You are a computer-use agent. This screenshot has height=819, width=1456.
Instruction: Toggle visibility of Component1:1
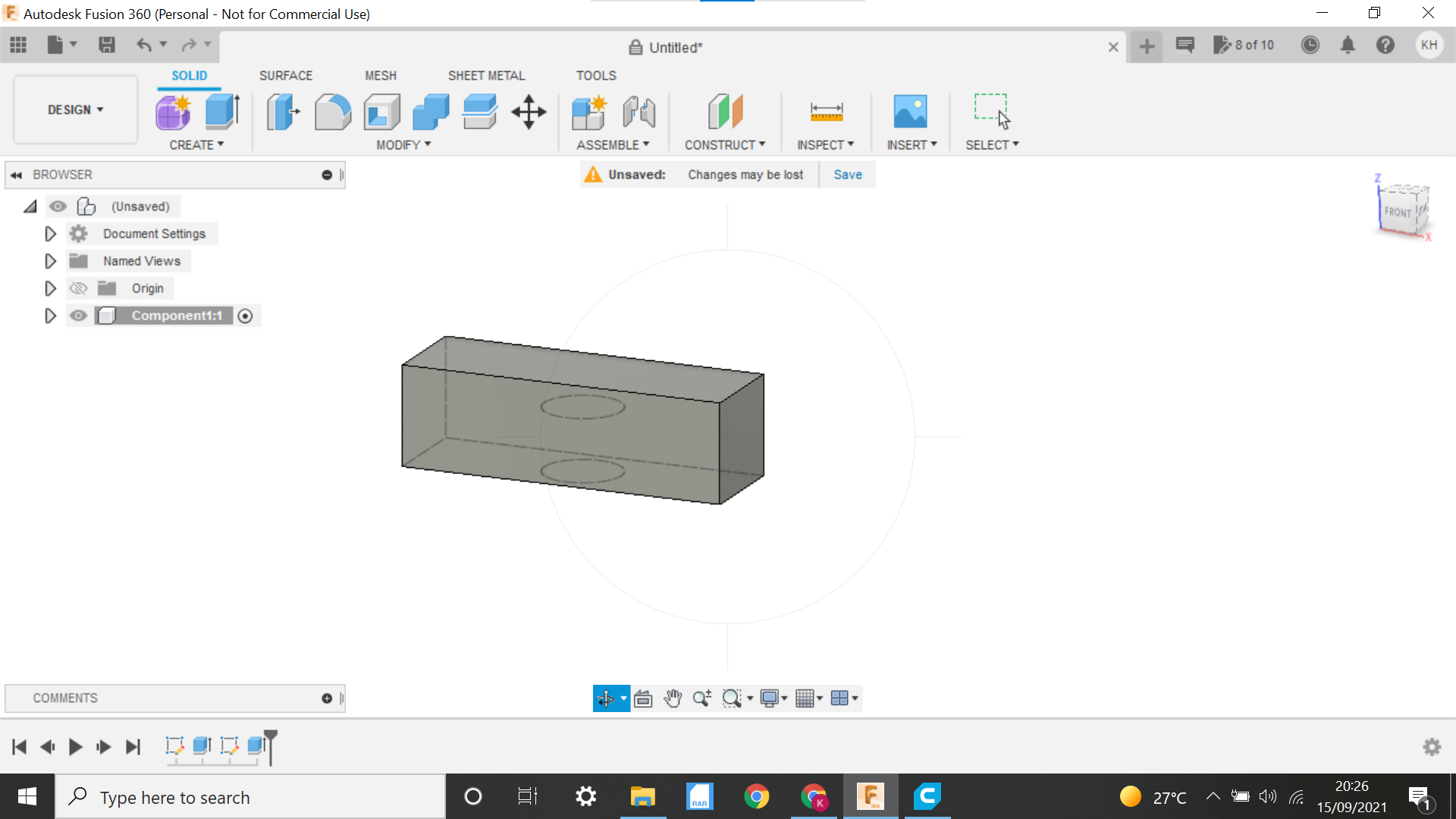point(78,315)
